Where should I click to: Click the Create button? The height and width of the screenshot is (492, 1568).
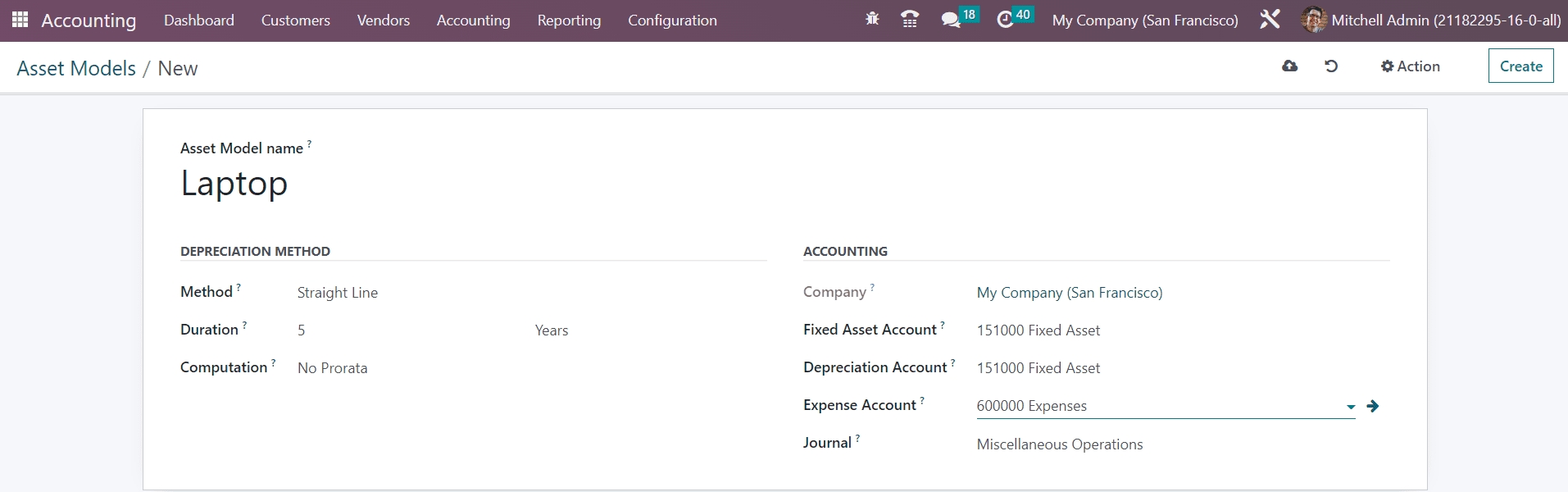coord(1520,66)
